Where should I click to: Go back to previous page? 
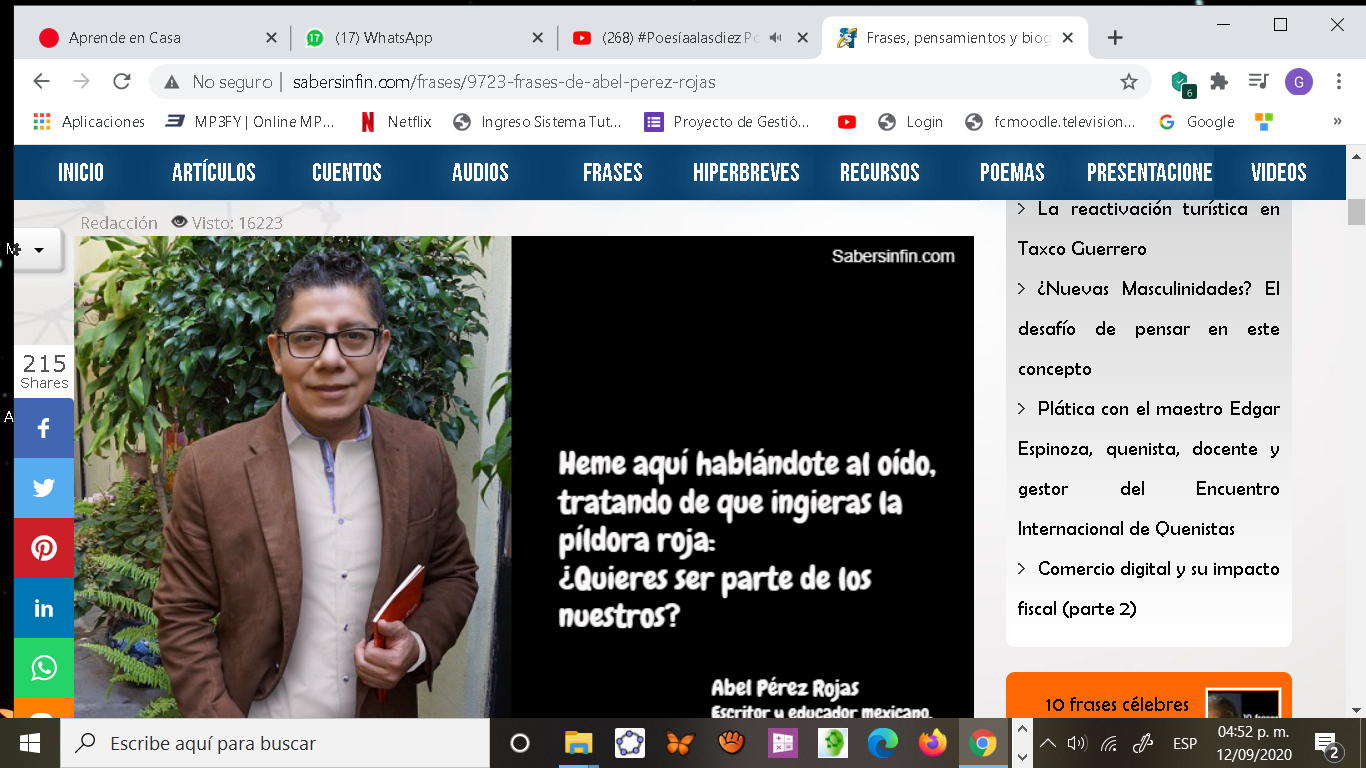point(41,82)
